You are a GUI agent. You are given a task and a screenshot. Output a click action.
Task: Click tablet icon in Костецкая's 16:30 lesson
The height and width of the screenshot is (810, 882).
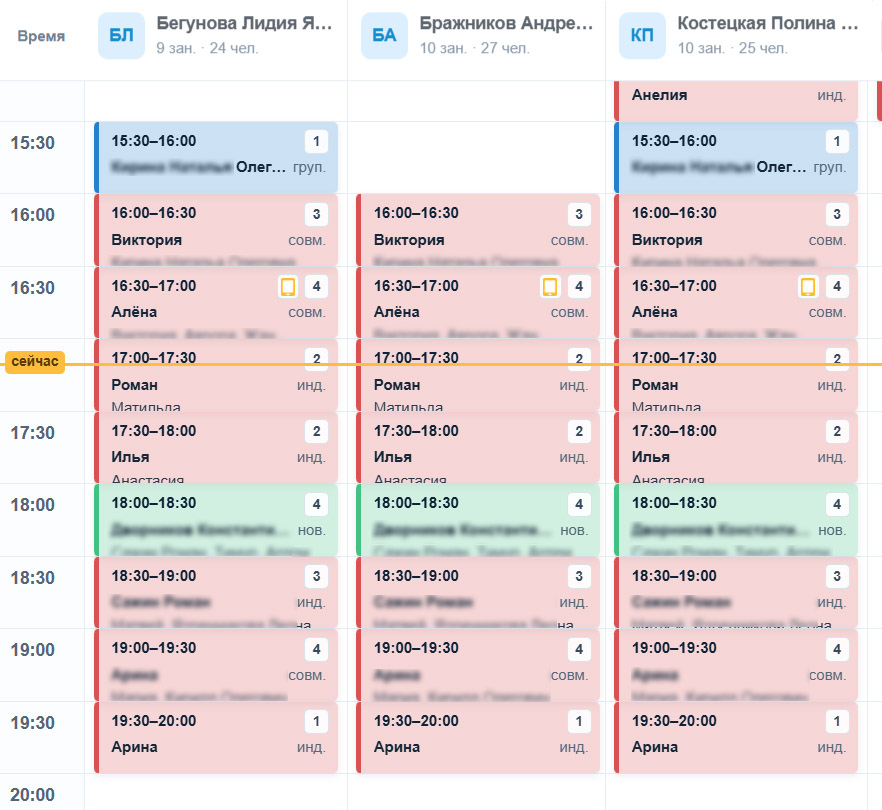pyautogui.click(x=808, y=286)
